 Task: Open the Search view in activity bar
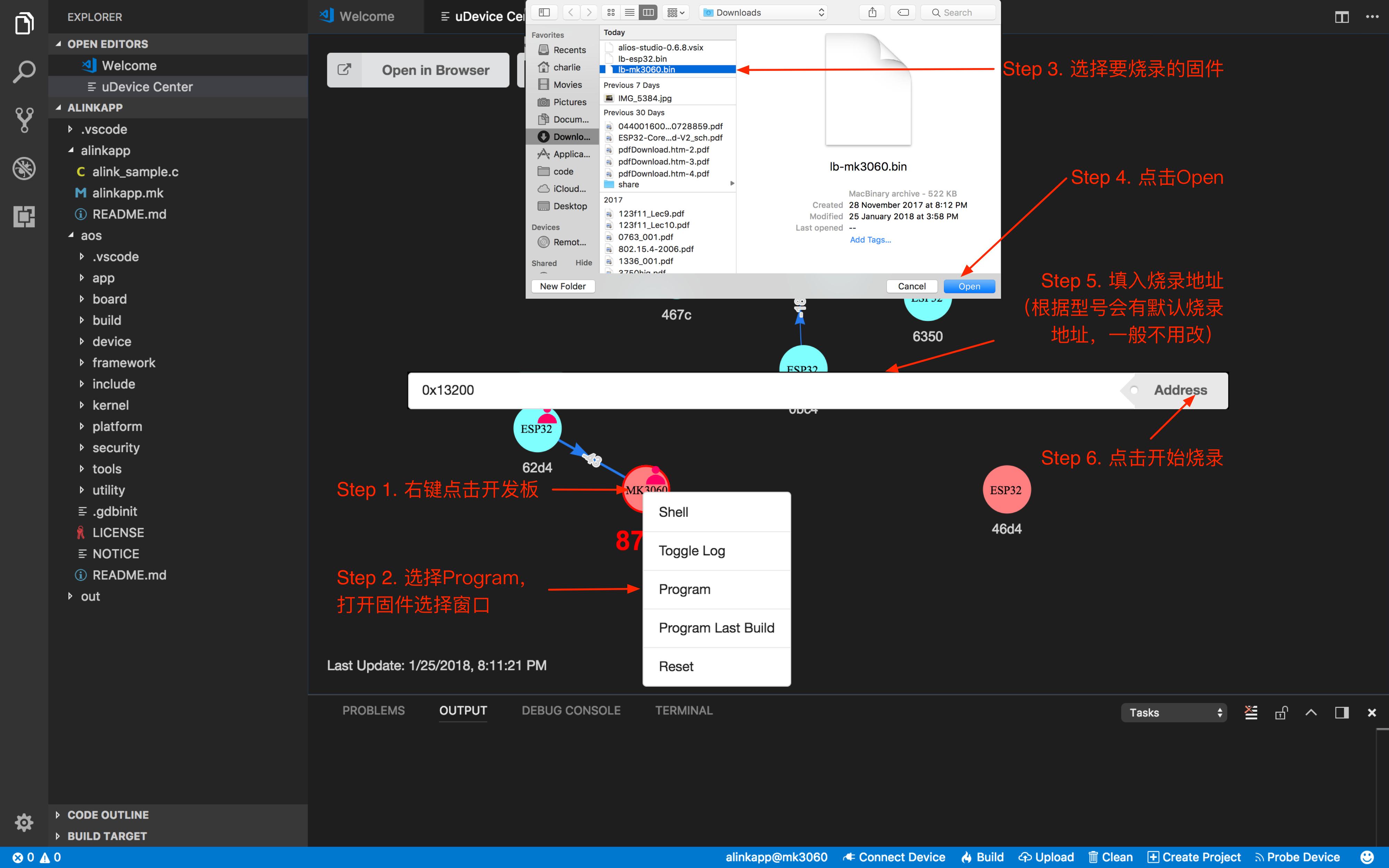(x=24, y=72)
